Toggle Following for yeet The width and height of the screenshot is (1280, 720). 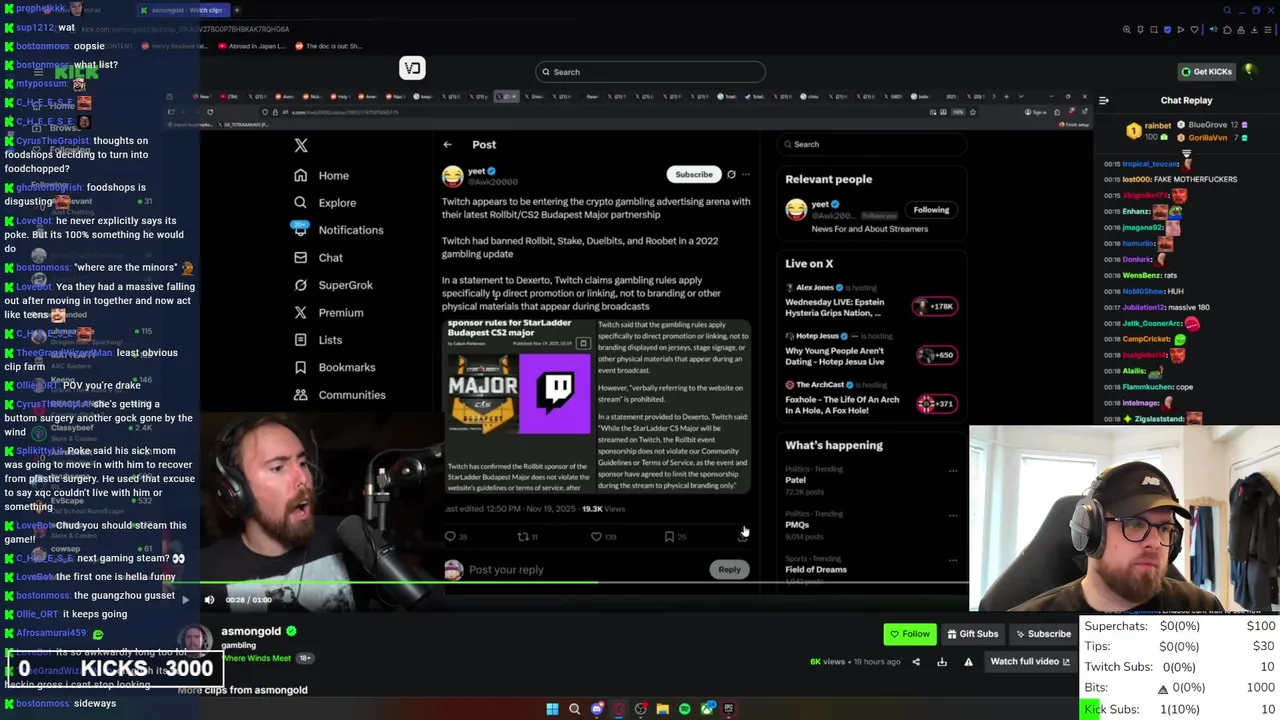point(931,210)
